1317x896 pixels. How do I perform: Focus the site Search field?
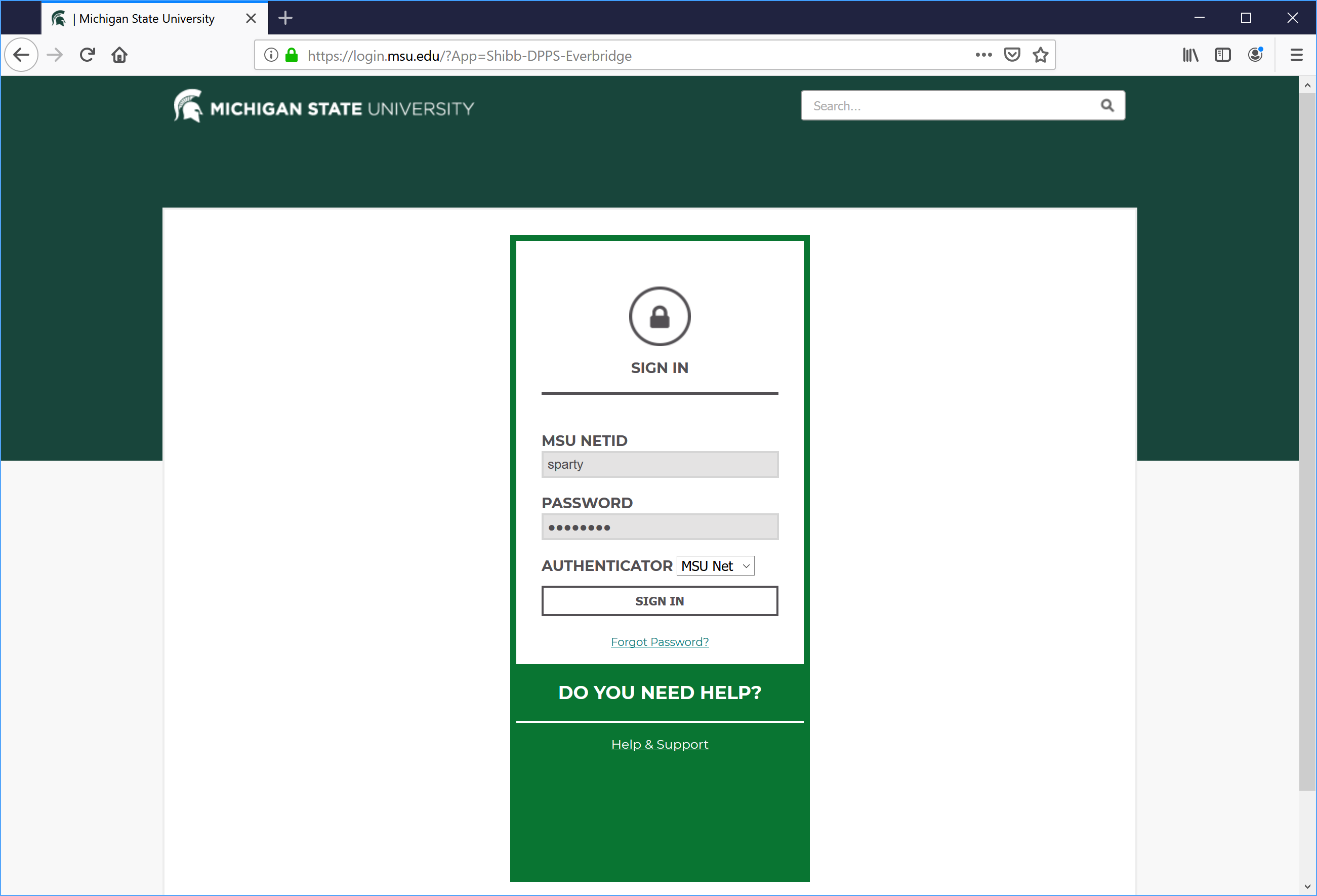(963, 105)
